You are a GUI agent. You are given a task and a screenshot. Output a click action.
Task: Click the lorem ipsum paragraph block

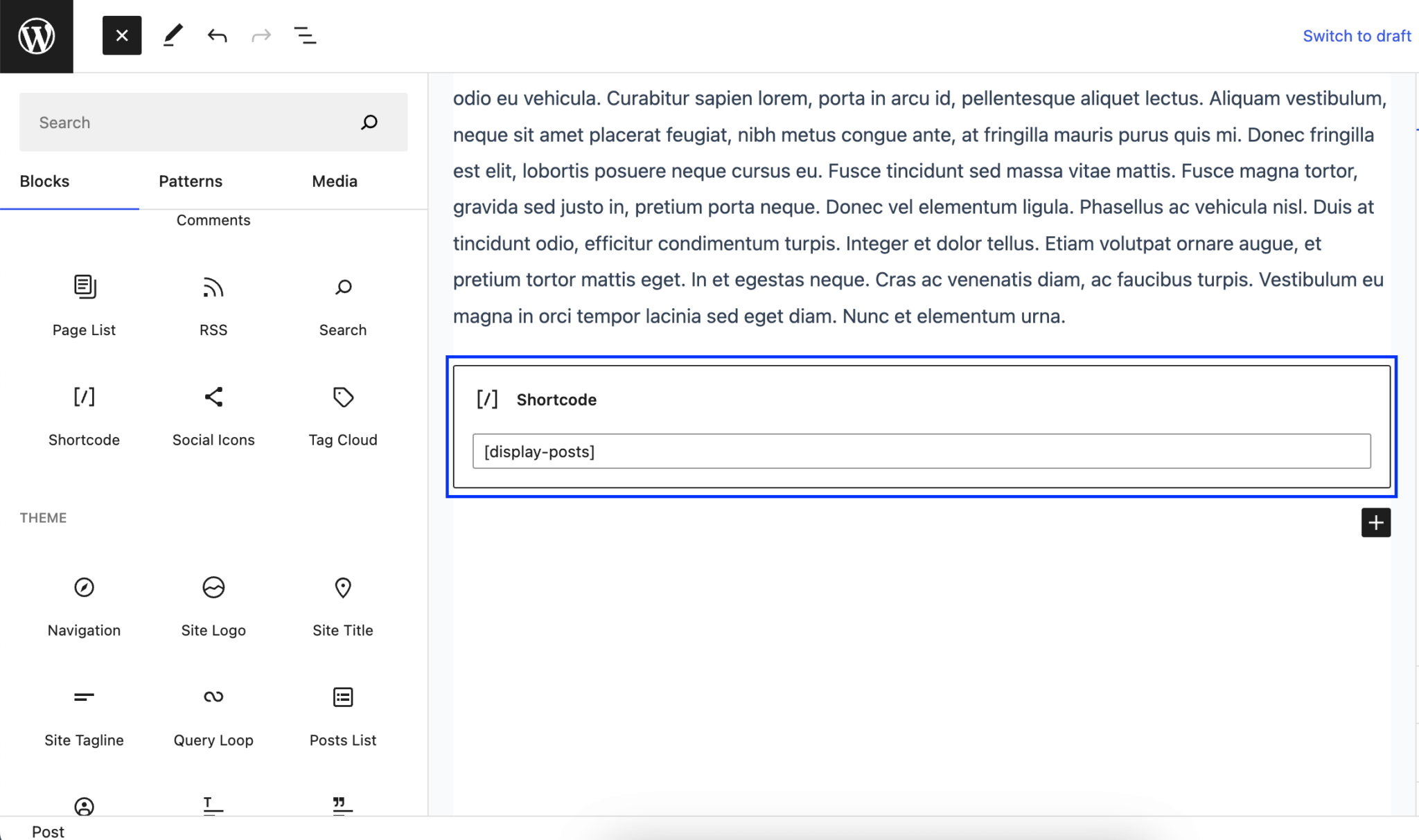(922, 207)
